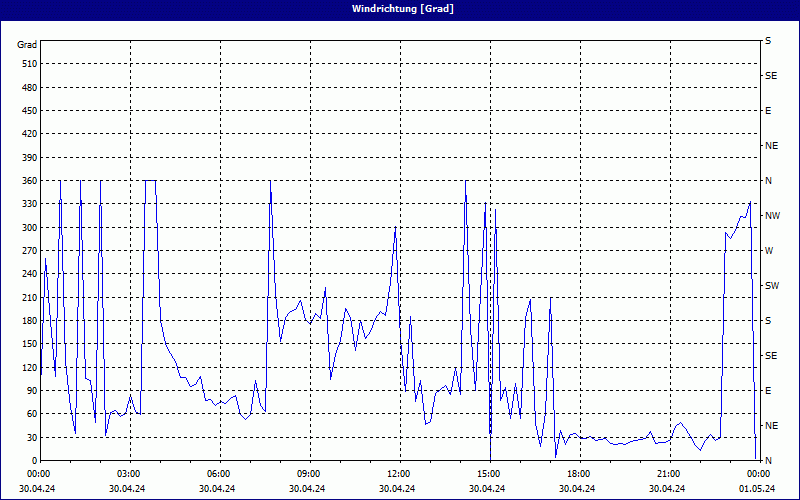Screen dimensions: 800x500
Task: Click the 09:00 time label on x-axis
Action: (309, 473)
